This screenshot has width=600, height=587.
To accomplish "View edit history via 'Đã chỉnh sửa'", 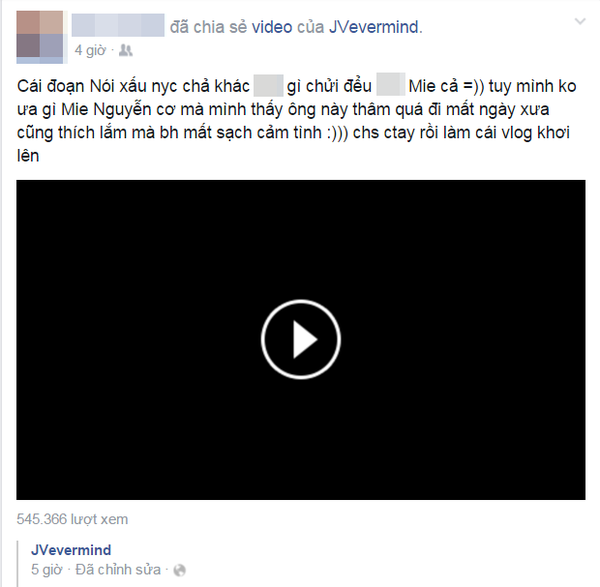I will click(x=118, y=570).
